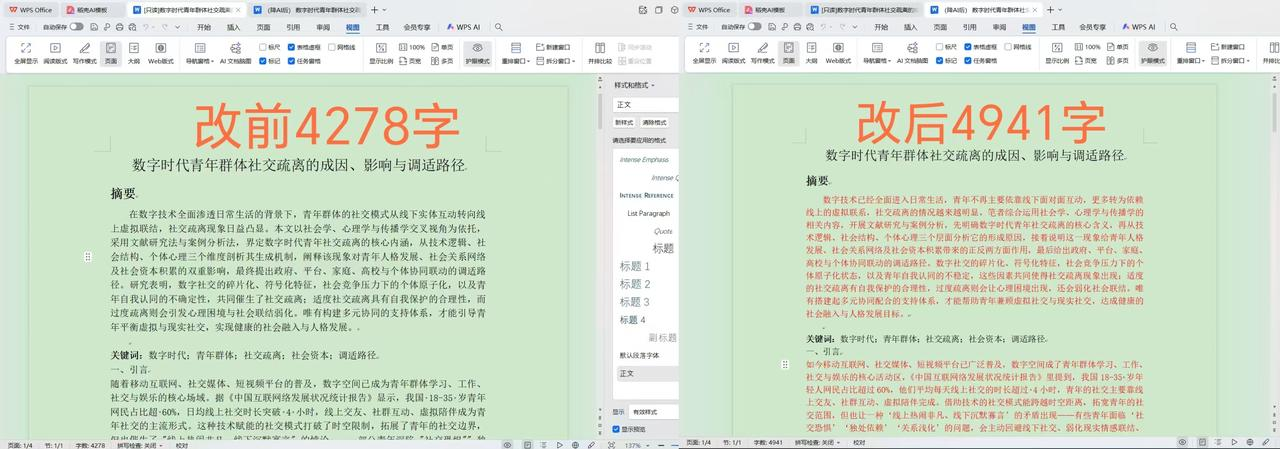The image size is (1280, 449).
Task: Open 大纲 view in right window
Action: click(811, 53)
